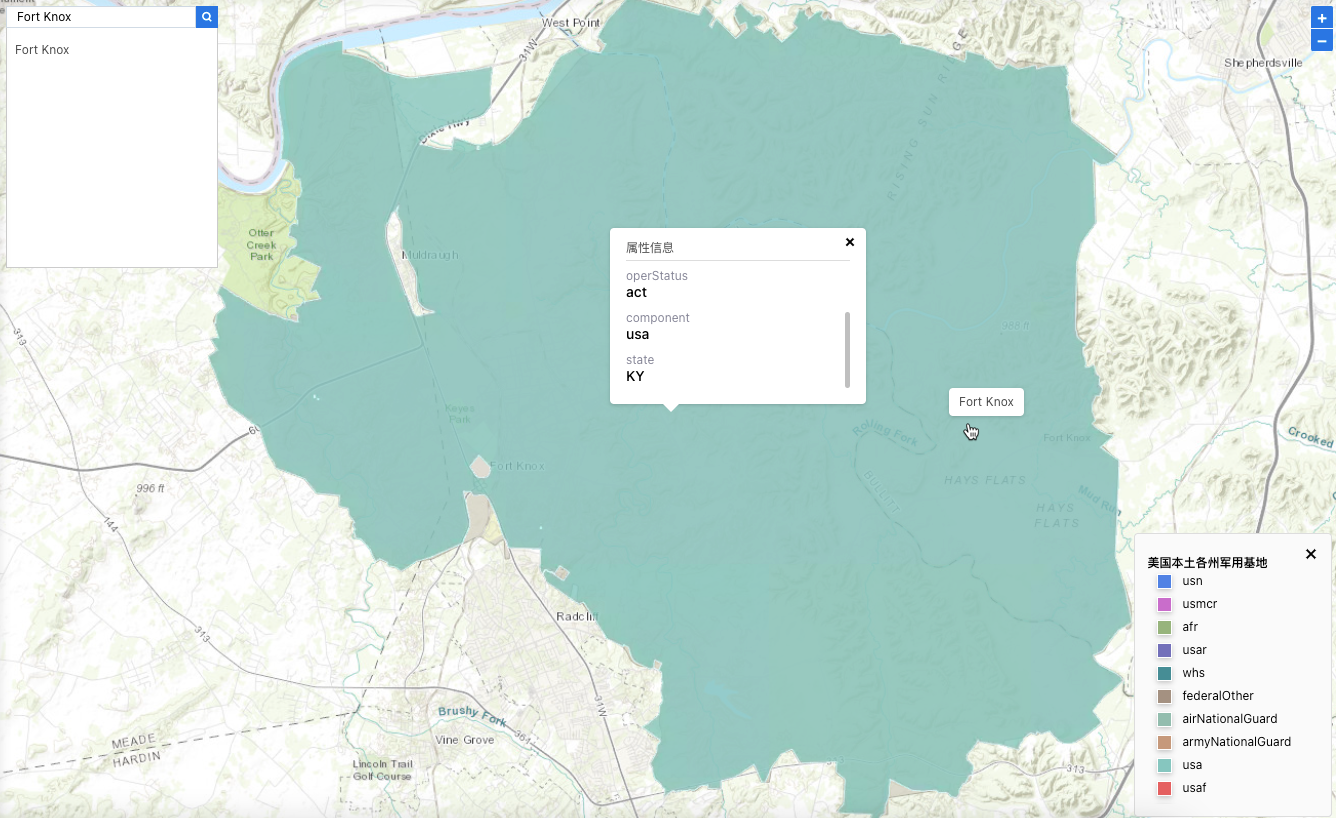
Task: Click the Muldraugh town label
Action: tap(429, 255)
